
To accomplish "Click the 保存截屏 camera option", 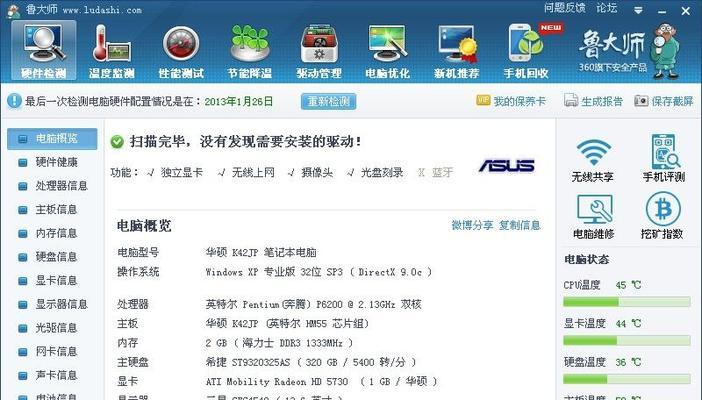I will tap(663, 101).
